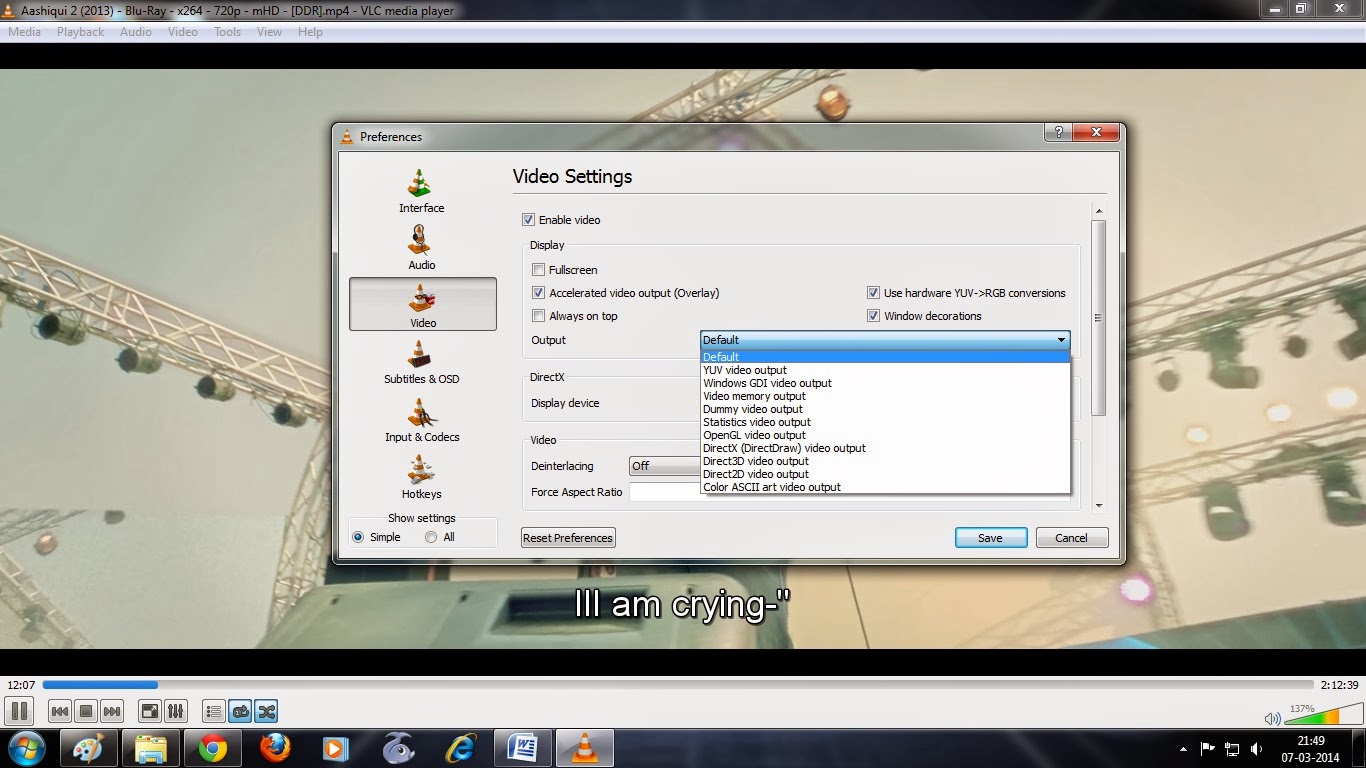Toggle fullscreen video button in player controls
The width and height of the screenshot is (1366, 768).
[x=149, y=712]
